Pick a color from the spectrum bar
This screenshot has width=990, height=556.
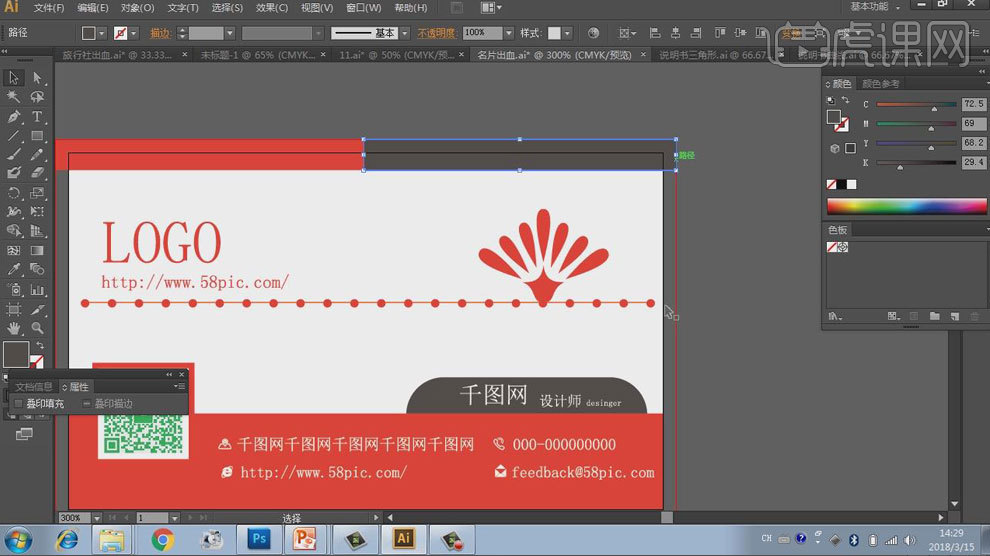907,206
